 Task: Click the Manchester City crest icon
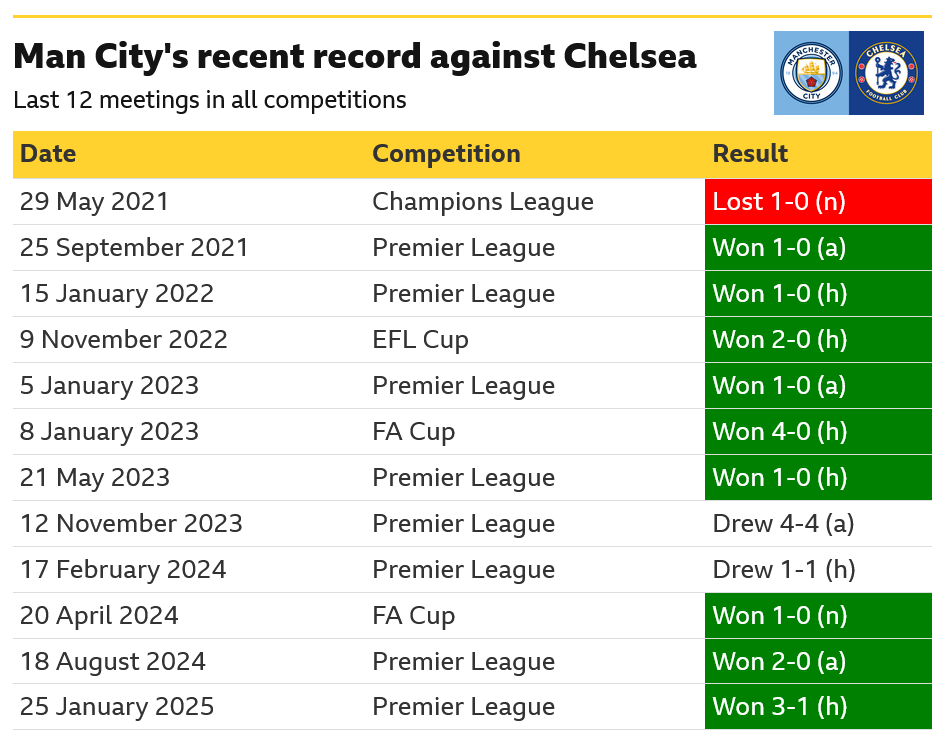tap(811, 73)
